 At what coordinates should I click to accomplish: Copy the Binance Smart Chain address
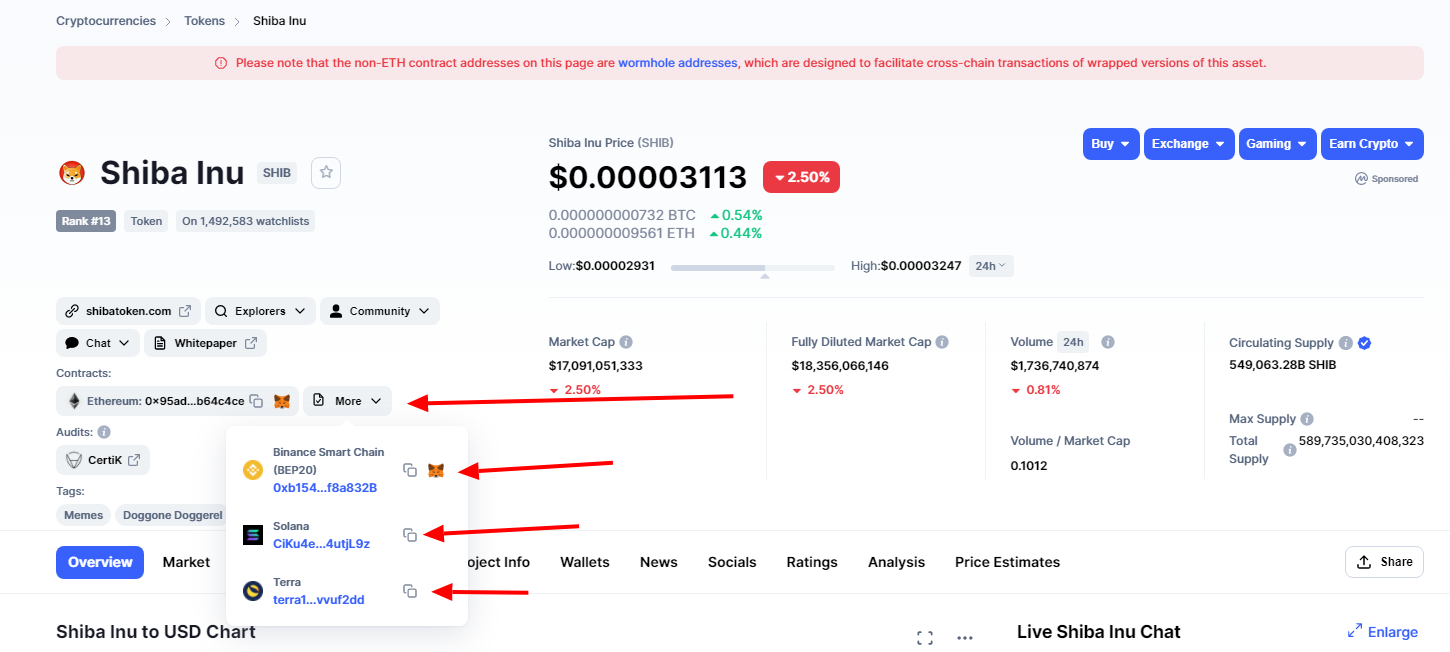410,470
